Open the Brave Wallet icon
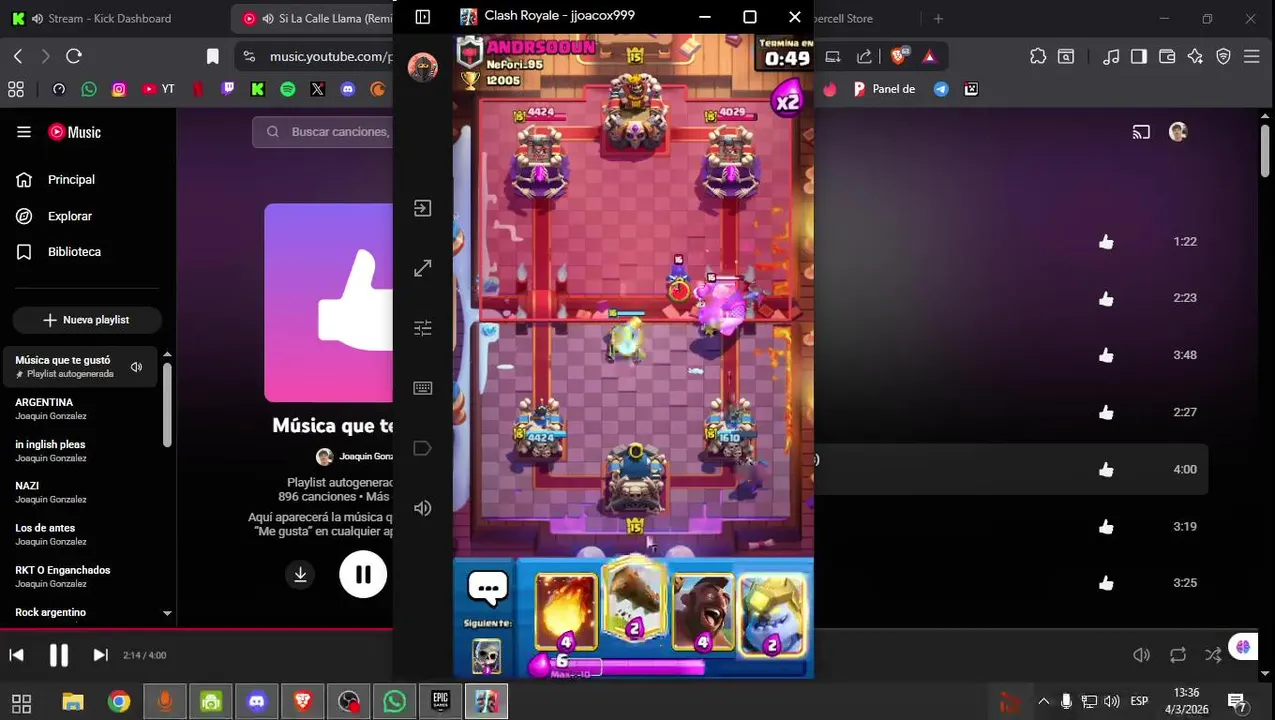The image size is (1275, 720). 1167,57
